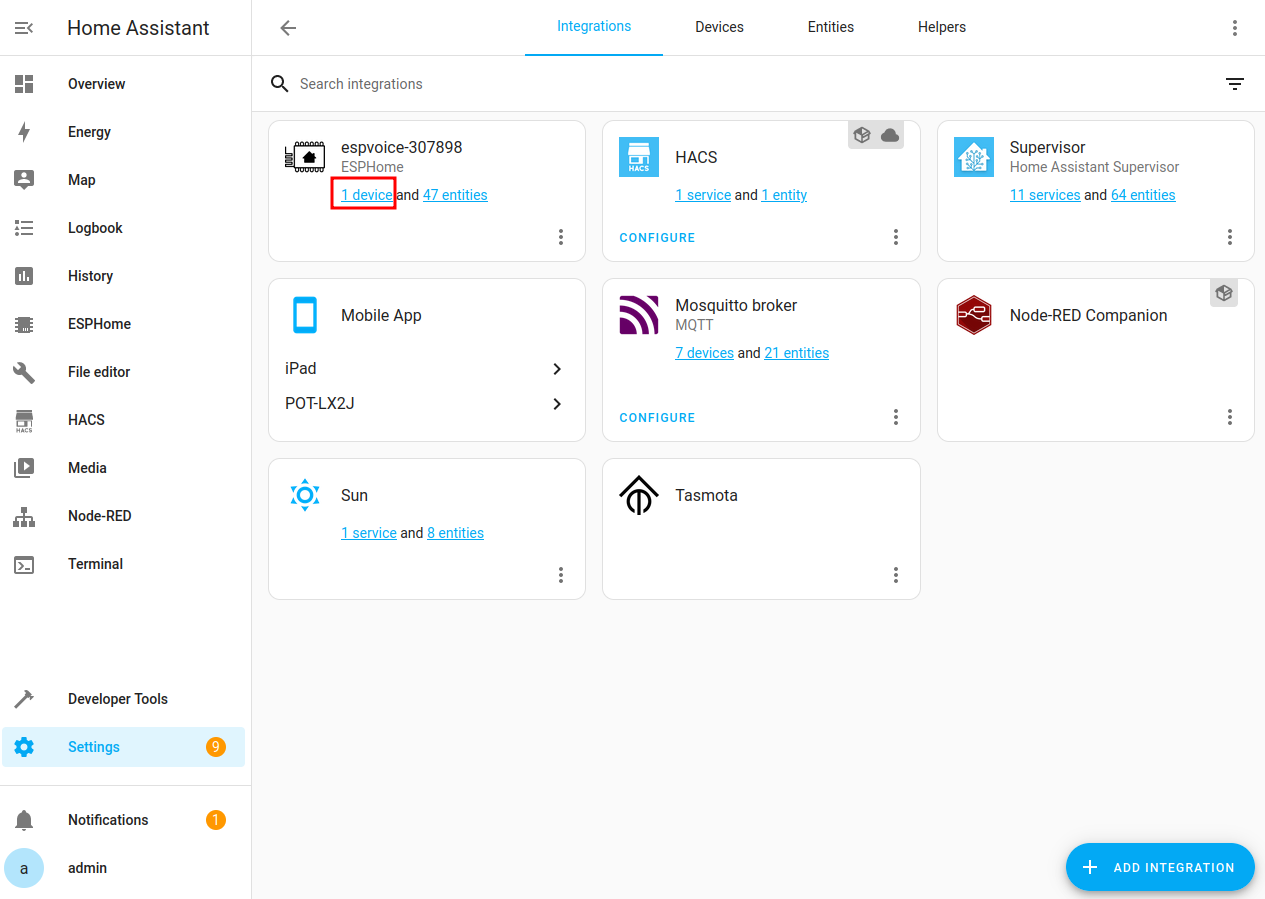1265x899 pixels.
Task: Click CONFIGURE on the HACS card
Action: [657, 238]
